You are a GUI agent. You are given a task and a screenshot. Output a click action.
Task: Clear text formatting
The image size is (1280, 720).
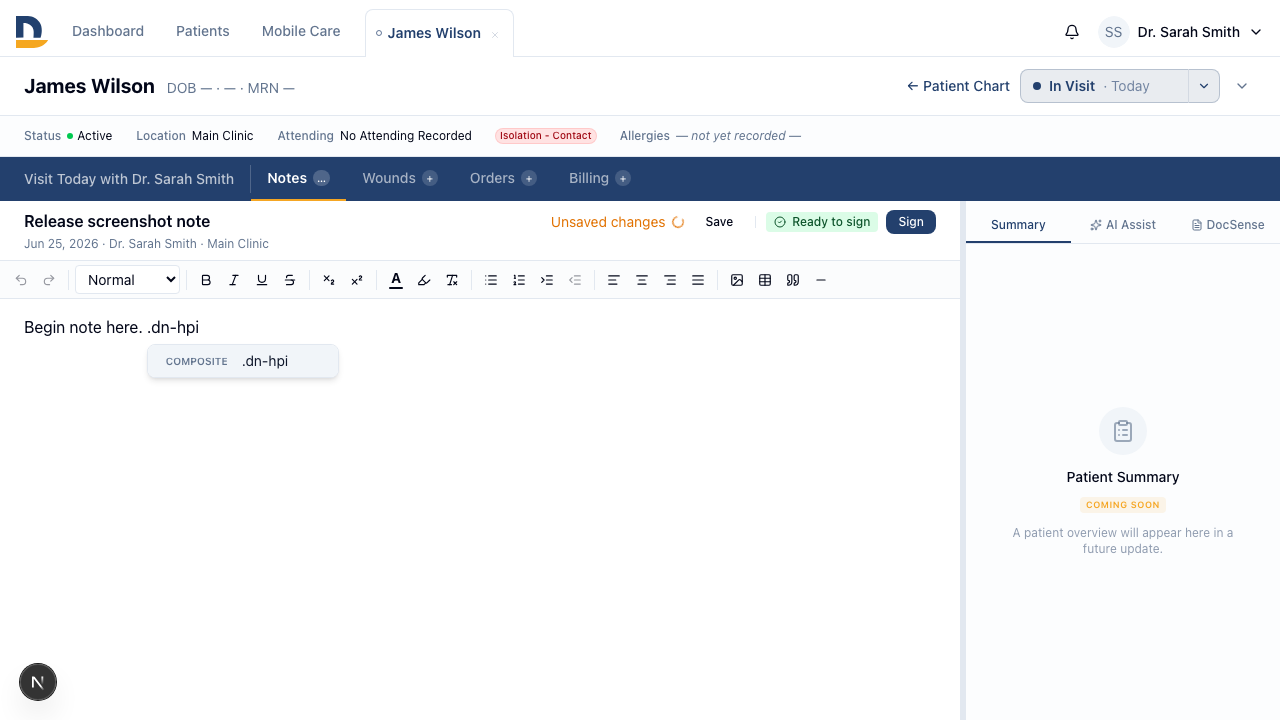click(452, 280)
